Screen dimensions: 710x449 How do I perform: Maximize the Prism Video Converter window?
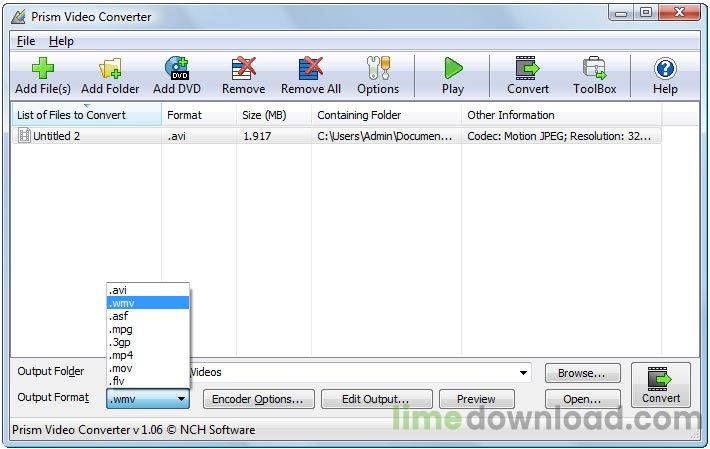(x=646, y=13)
